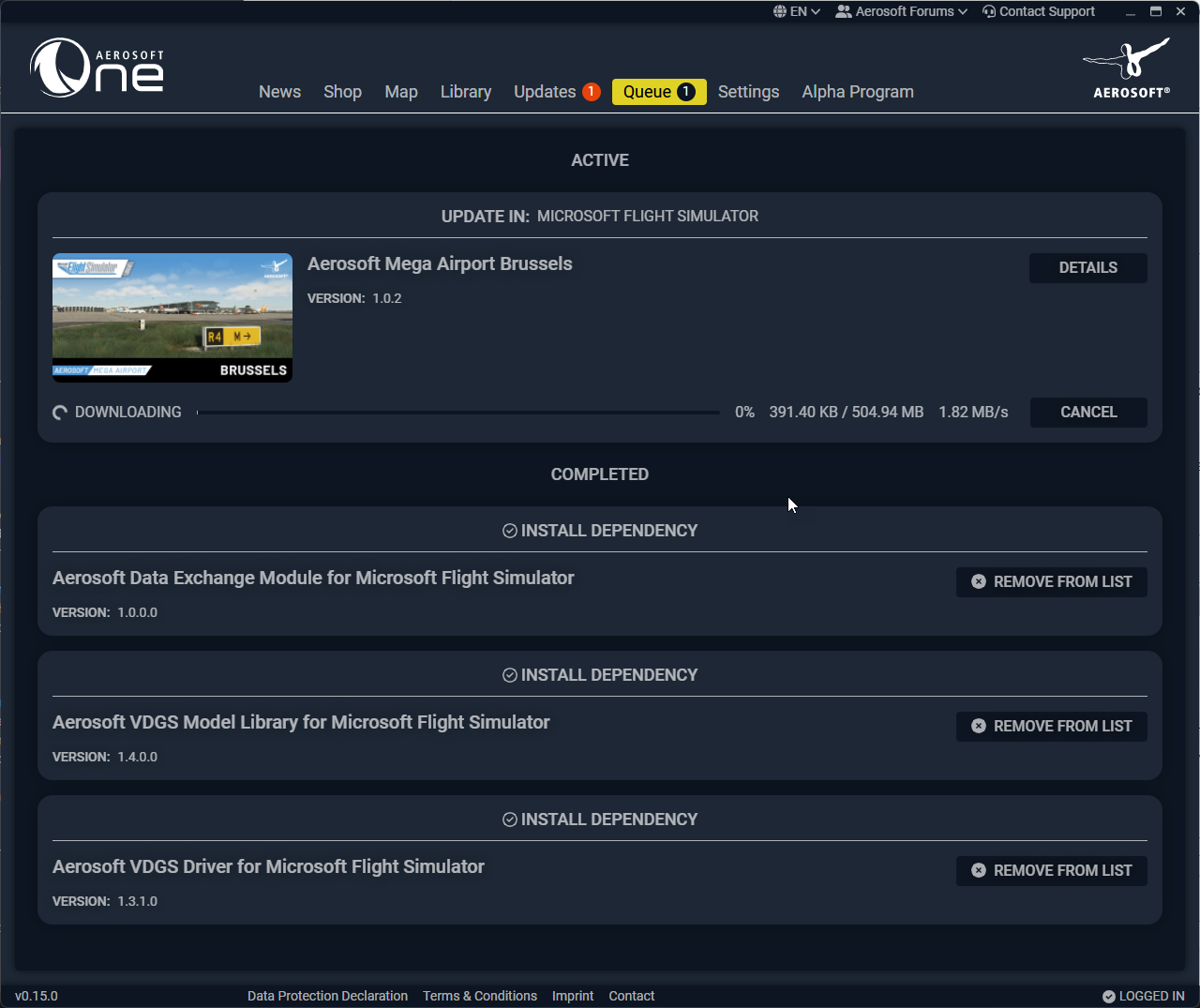Click the Contact Support headset icon
1200x1008 pixels.
click(x=989, y=11)
